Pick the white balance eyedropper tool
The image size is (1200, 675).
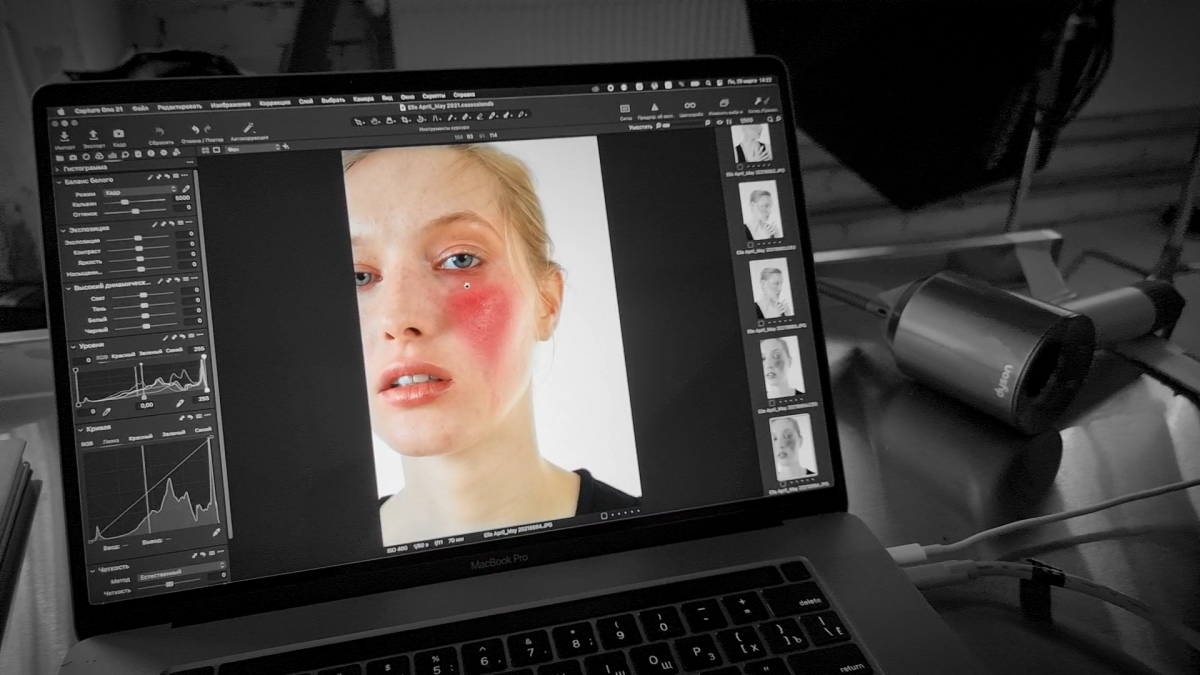187,189
